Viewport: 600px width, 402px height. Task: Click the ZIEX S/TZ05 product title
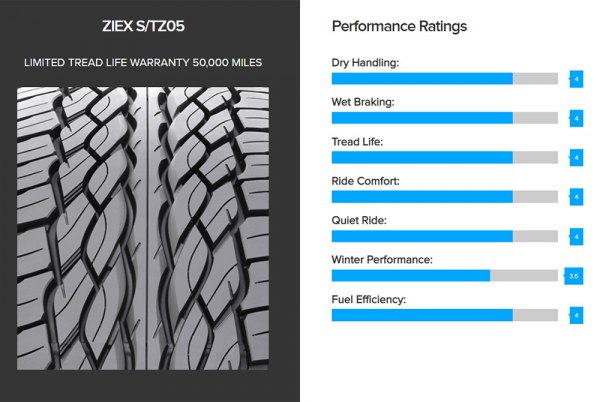(x=148, y=25)
